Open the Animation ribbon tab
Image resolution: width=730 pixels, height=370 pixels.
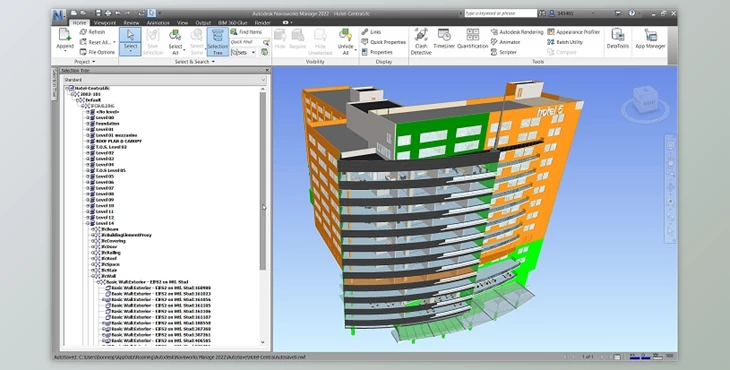(x=158, y=22)
